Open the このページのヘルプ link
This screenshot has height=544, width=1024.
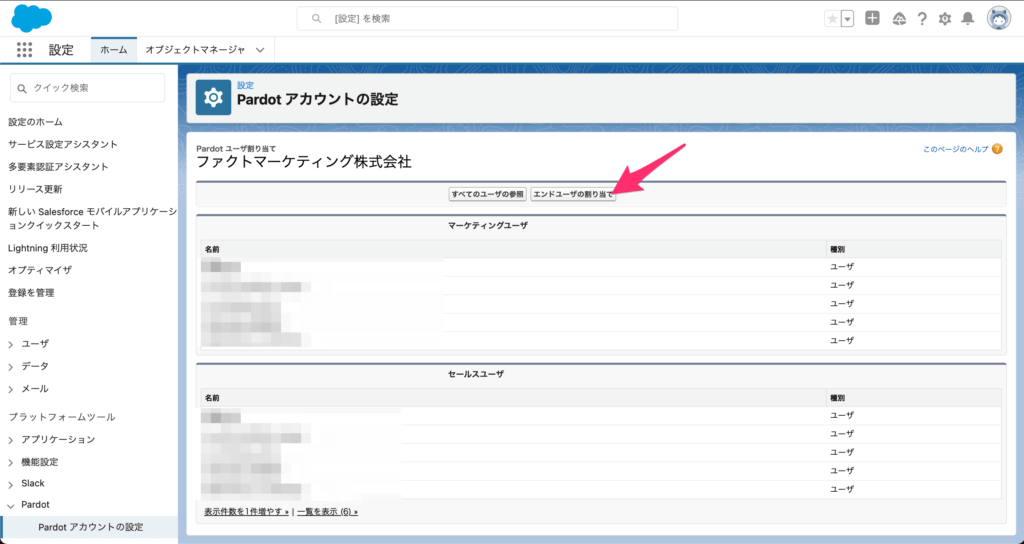pyautogui.click(x=955, y=150)
